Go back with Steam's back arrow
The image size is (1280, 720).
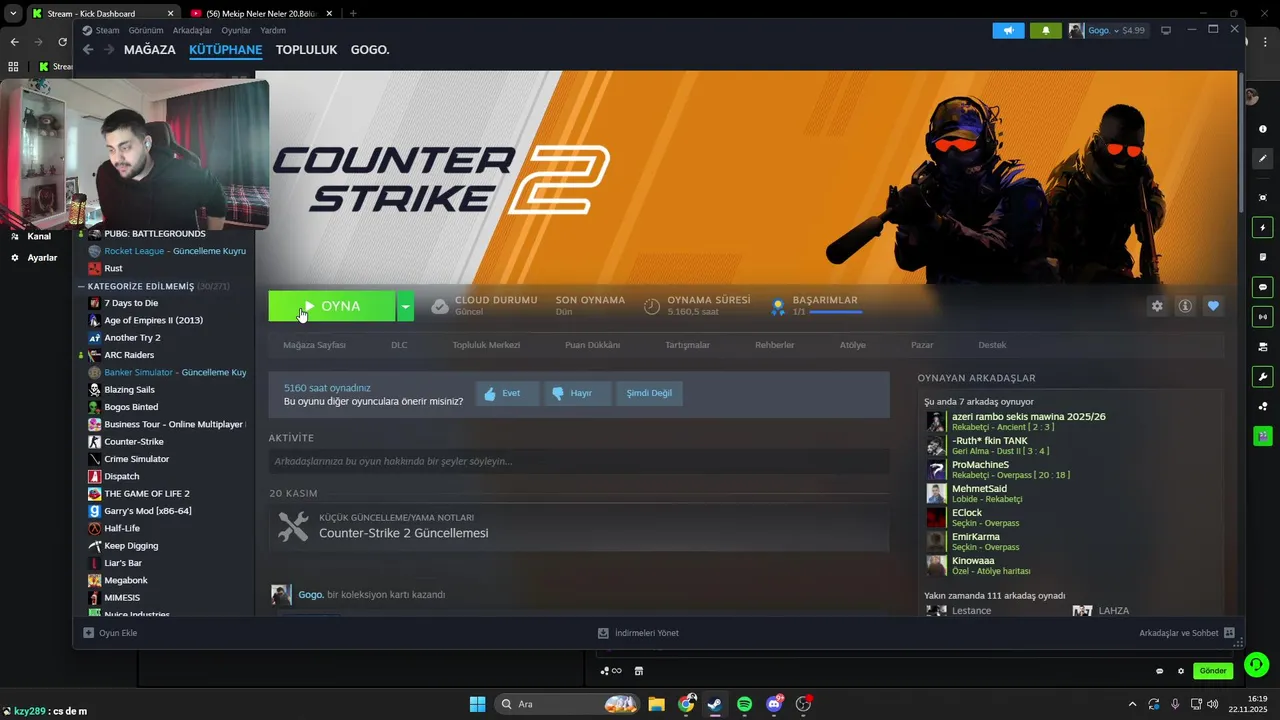pyautogui.click(x=88, y=49)
